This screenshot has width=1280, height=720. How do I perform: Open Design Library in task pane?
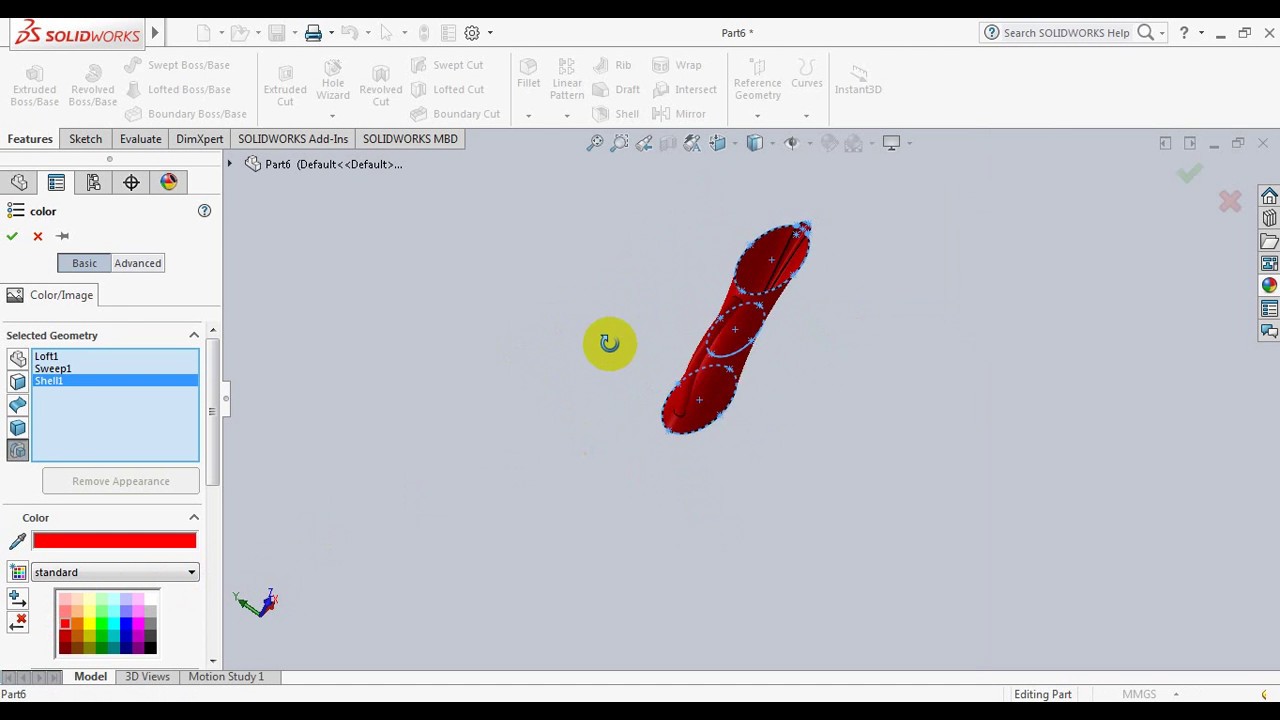click(1269, 219)
